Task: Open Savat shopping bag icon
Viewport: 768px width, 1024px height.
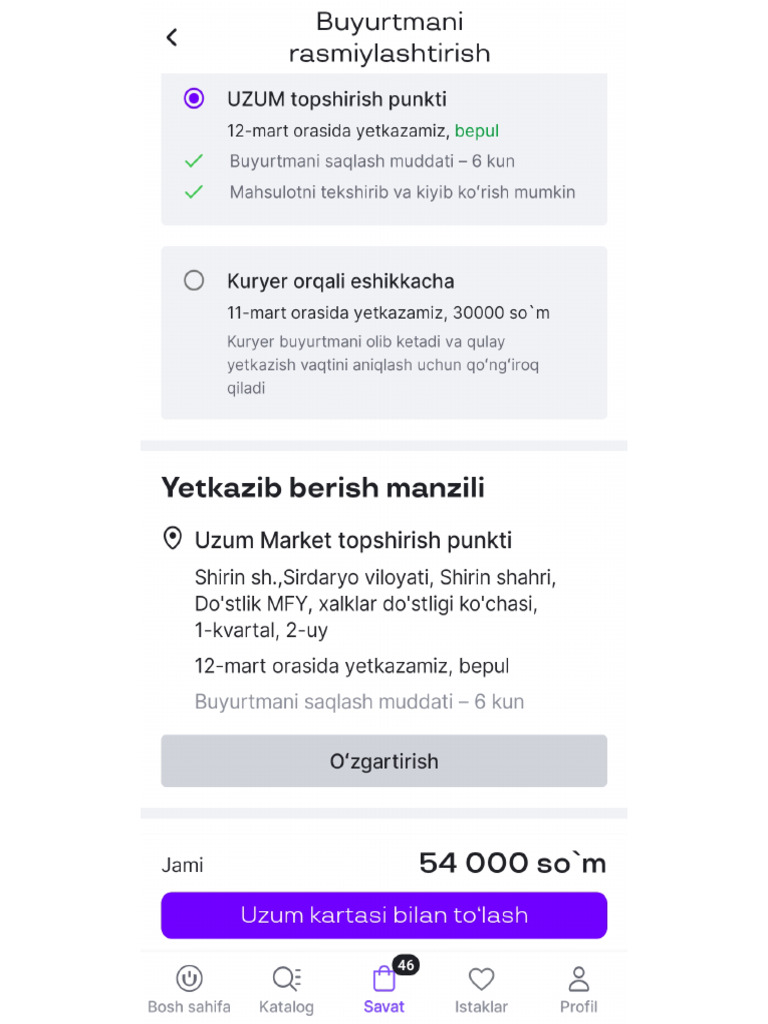Action: tap(384, 979)
